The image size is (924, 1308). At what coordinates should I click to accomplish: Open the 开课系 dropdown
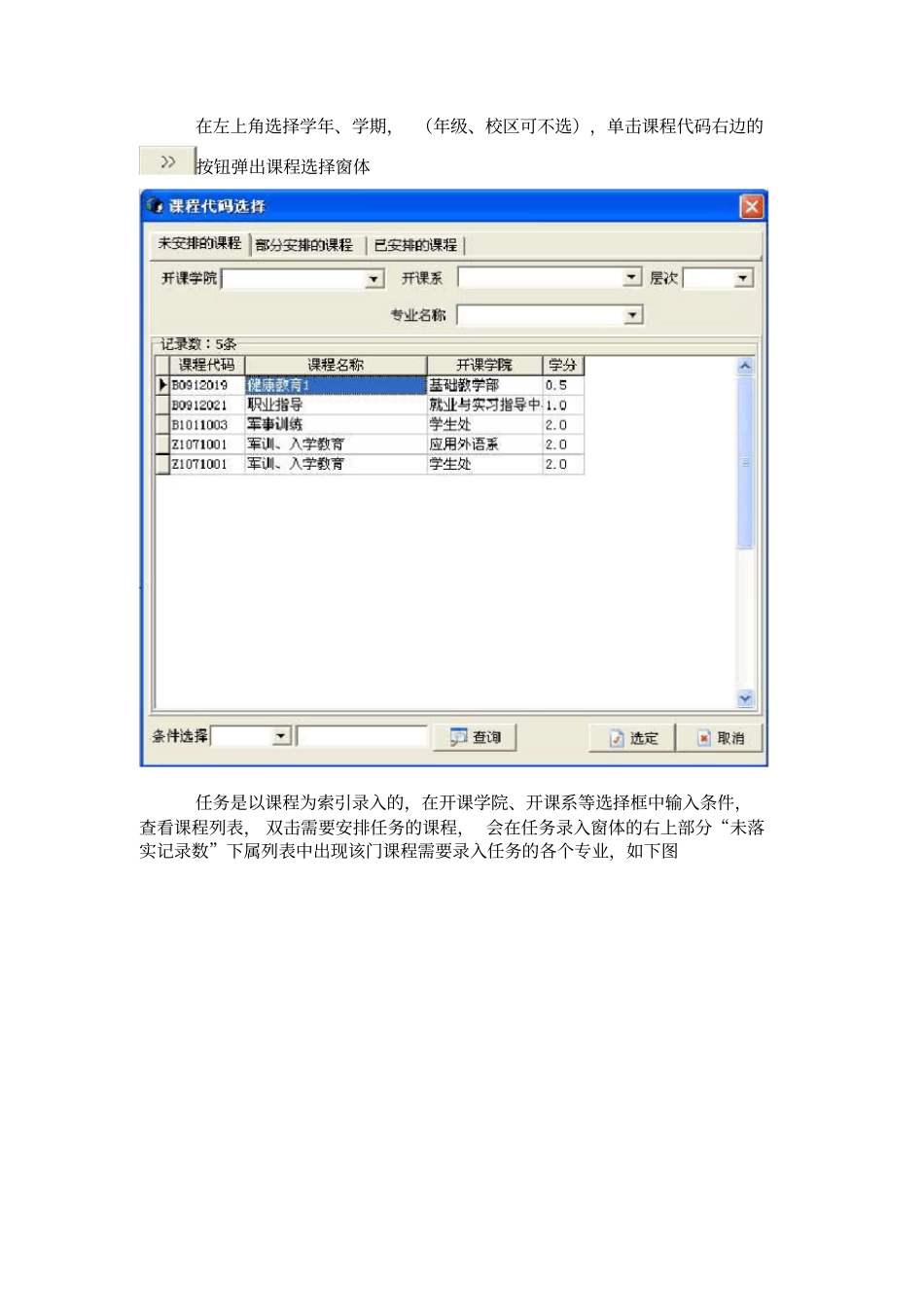coord(632,278)
